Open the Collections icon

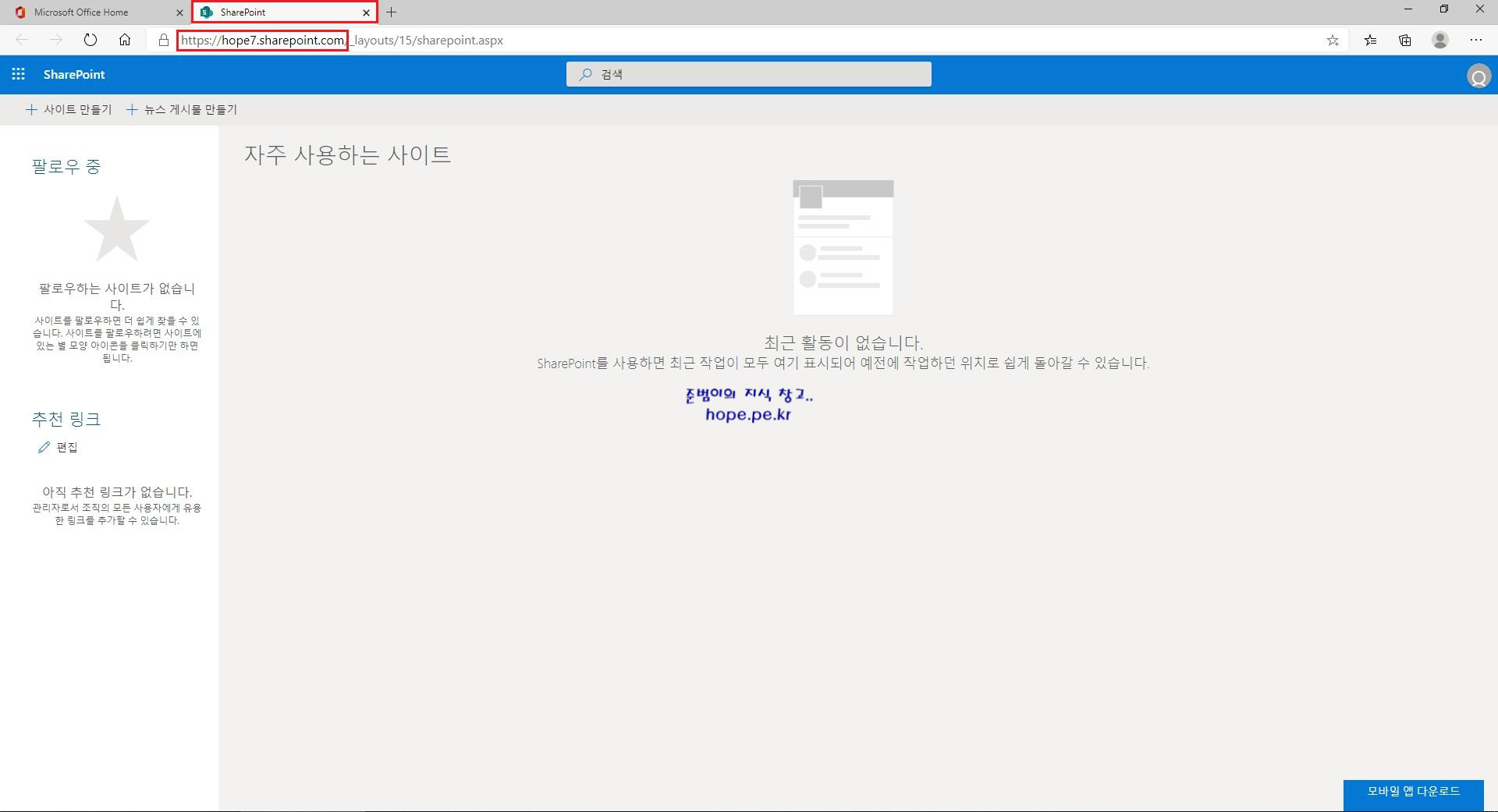click(1405, 40)
